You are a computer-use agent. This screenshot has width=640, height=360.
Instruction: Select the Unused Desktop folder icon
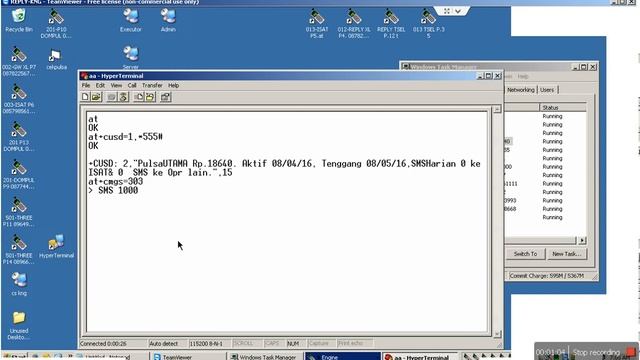19,325
